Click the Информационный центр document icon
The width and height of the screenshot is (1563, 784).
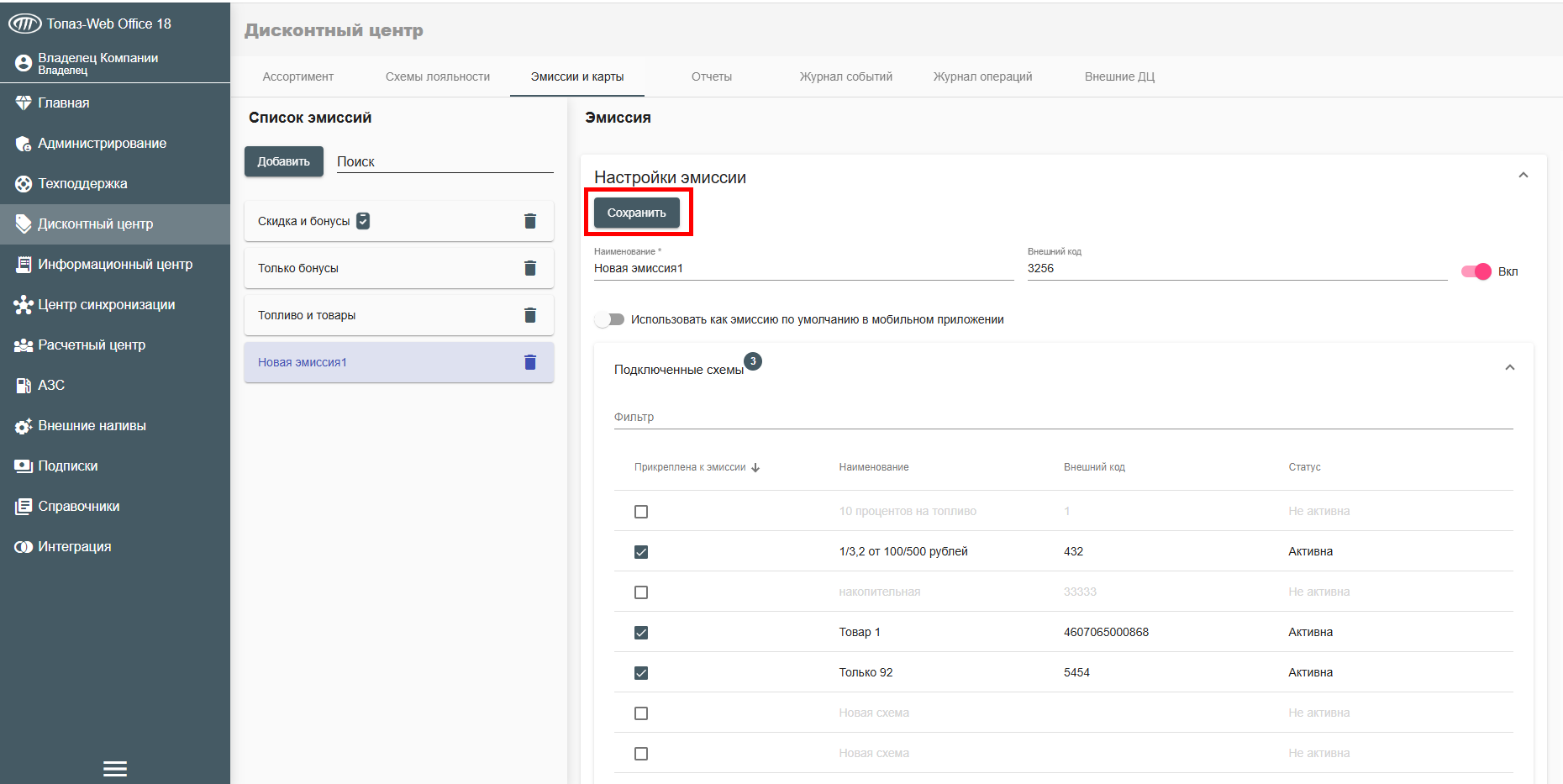pos(24,265)
